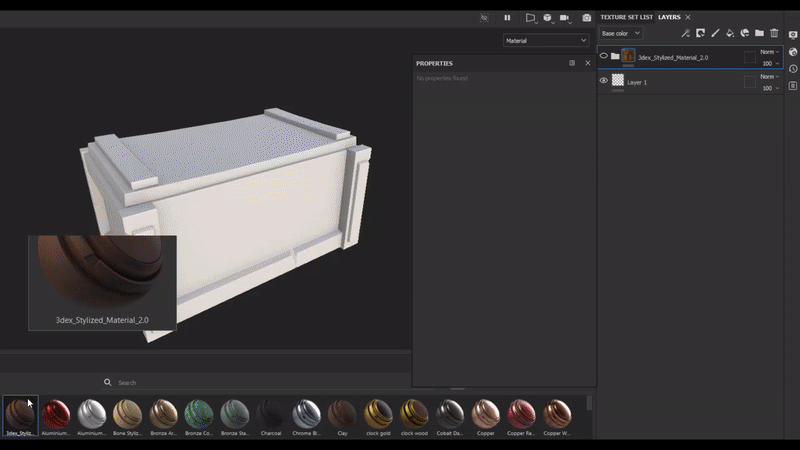Open the Material viewport mode dropdown
The height and width of the screenshot is (450, 800).
(546, 40)
